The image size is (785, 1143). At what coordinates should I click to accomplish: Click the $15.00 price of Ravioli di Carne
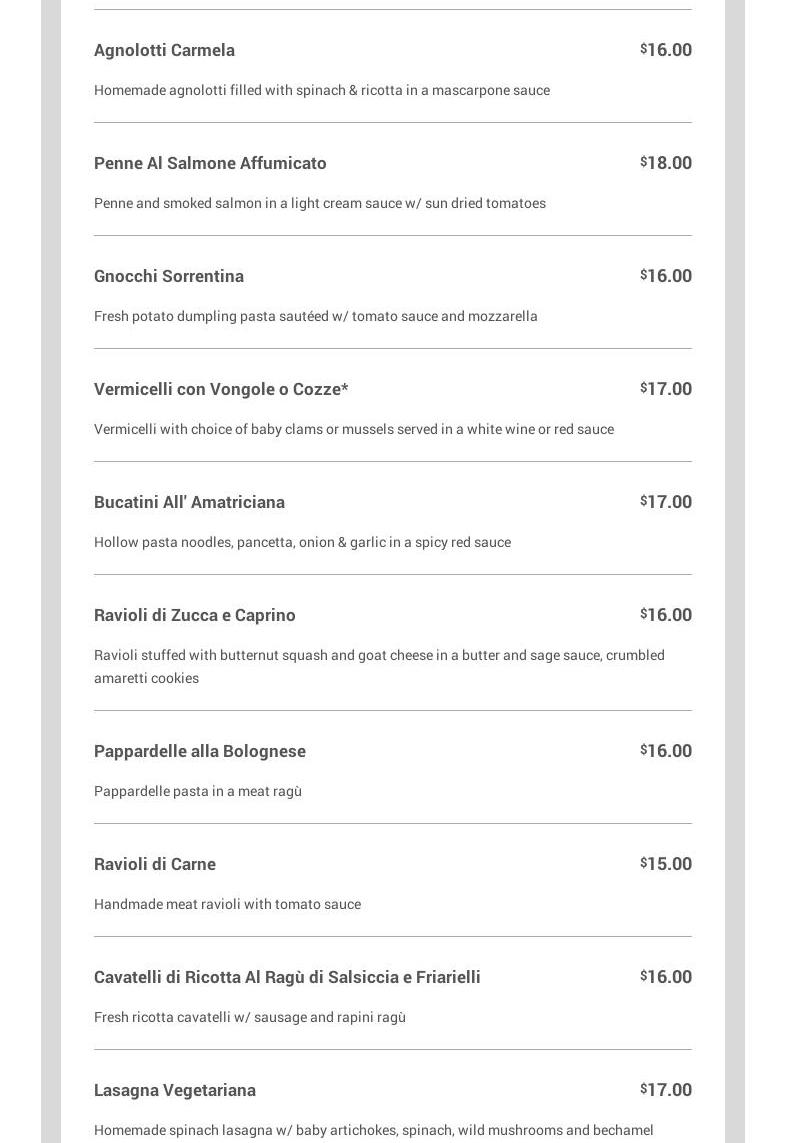(666, 864)
